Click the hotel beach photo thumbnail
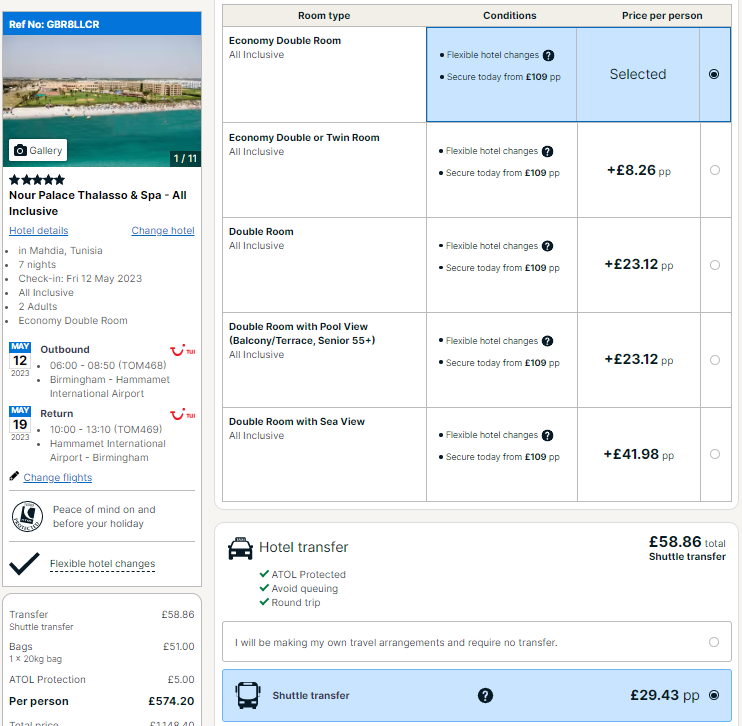The image size is (742, 726). pyautogui.click(x=102, y=101)
